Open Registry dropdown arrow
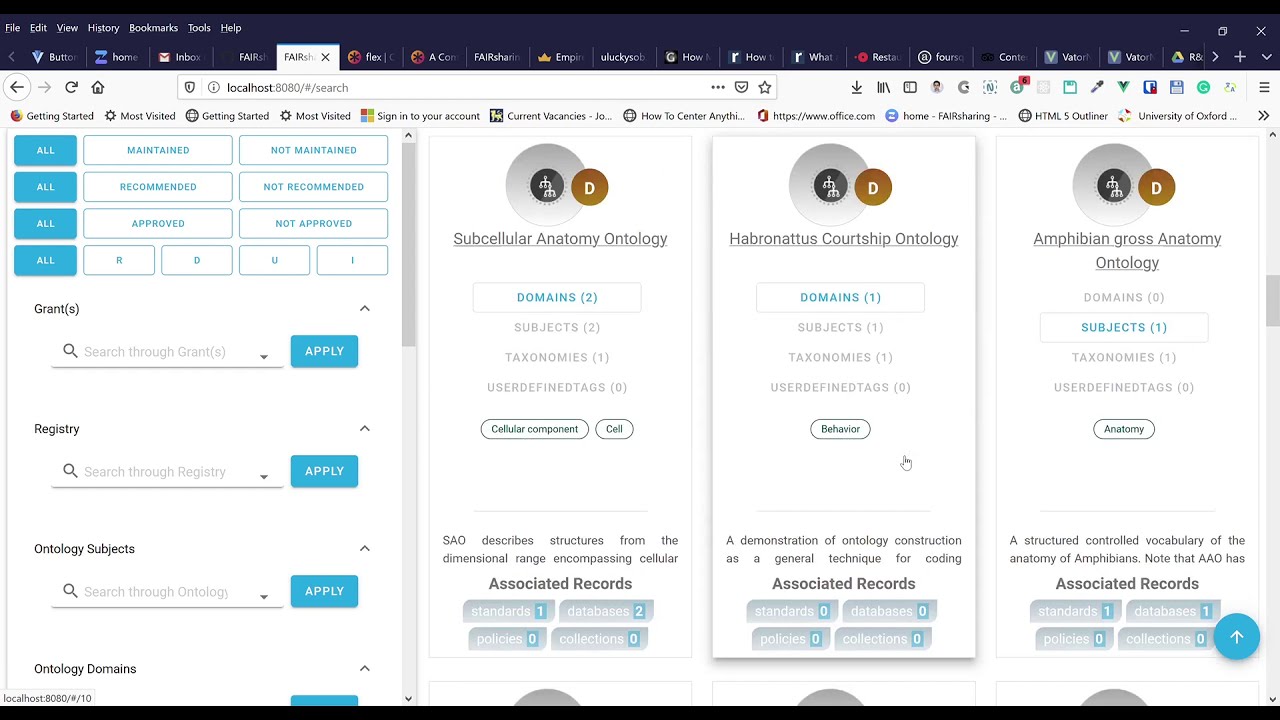The width and height of the screenshot is (1280, 720). [264, 477]
